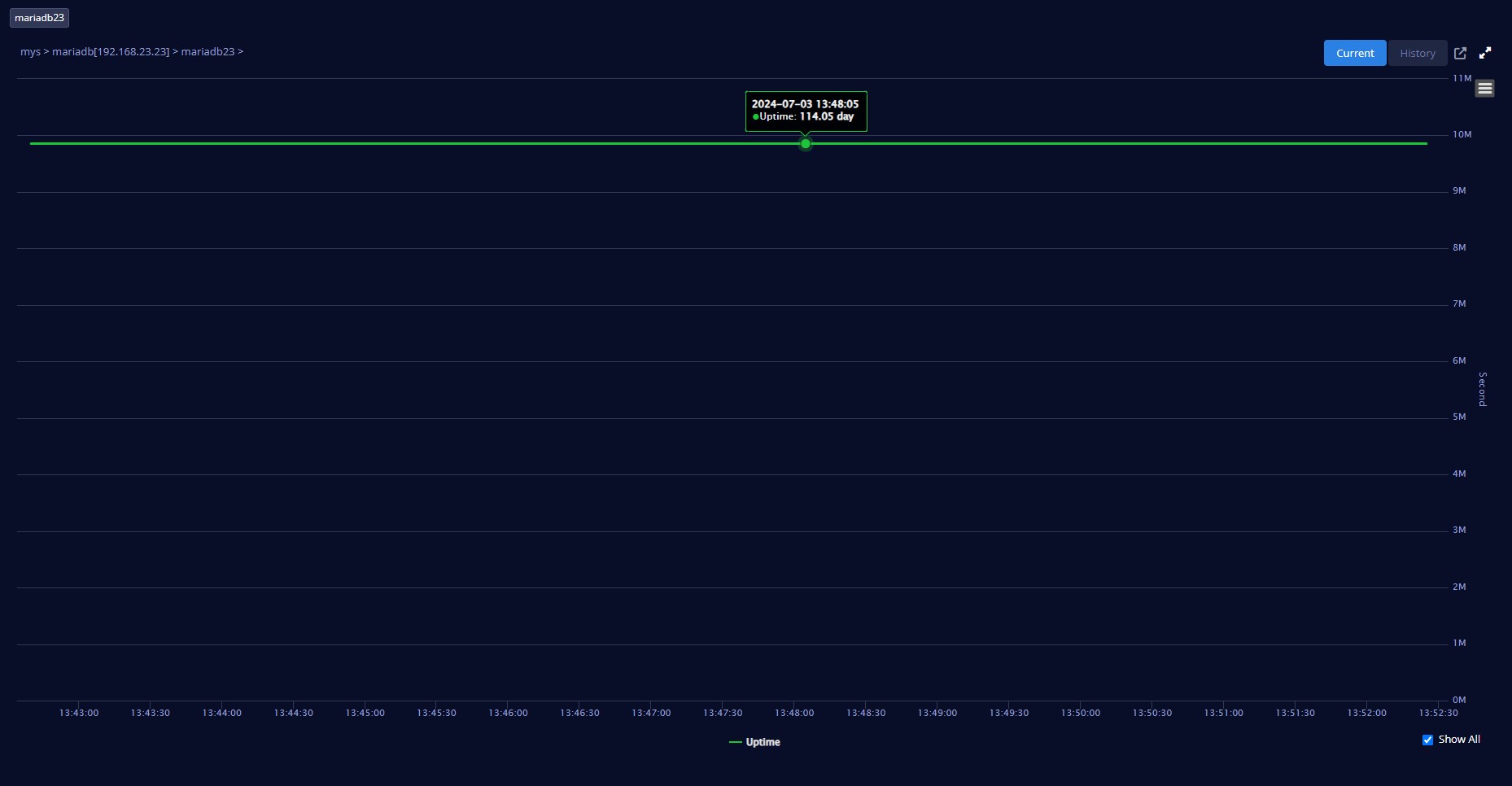Click the 13:48:00 time axis label

pyautogui.click(x=794, y=713)
